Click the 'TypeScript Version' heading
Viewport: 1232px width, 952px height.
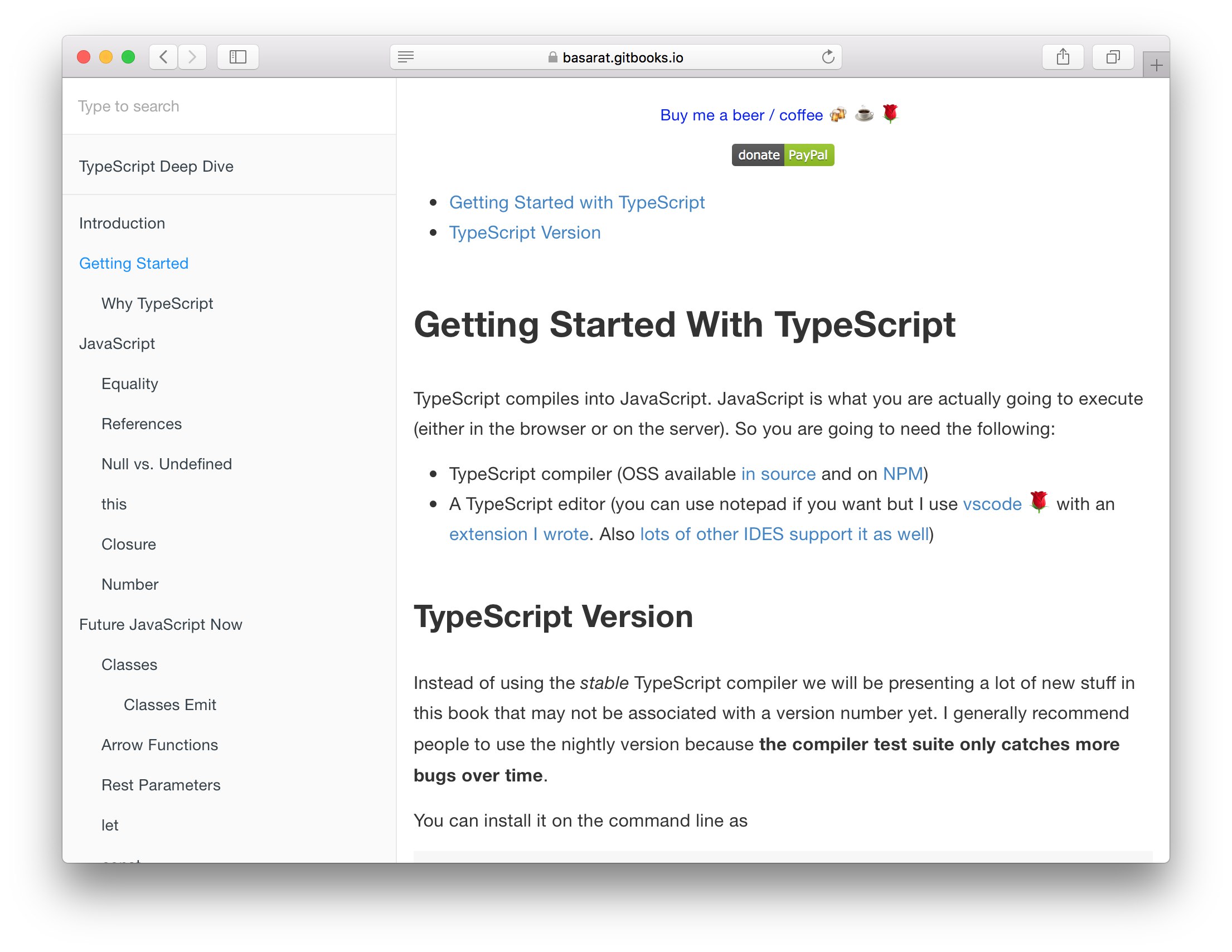pos(553,616)
